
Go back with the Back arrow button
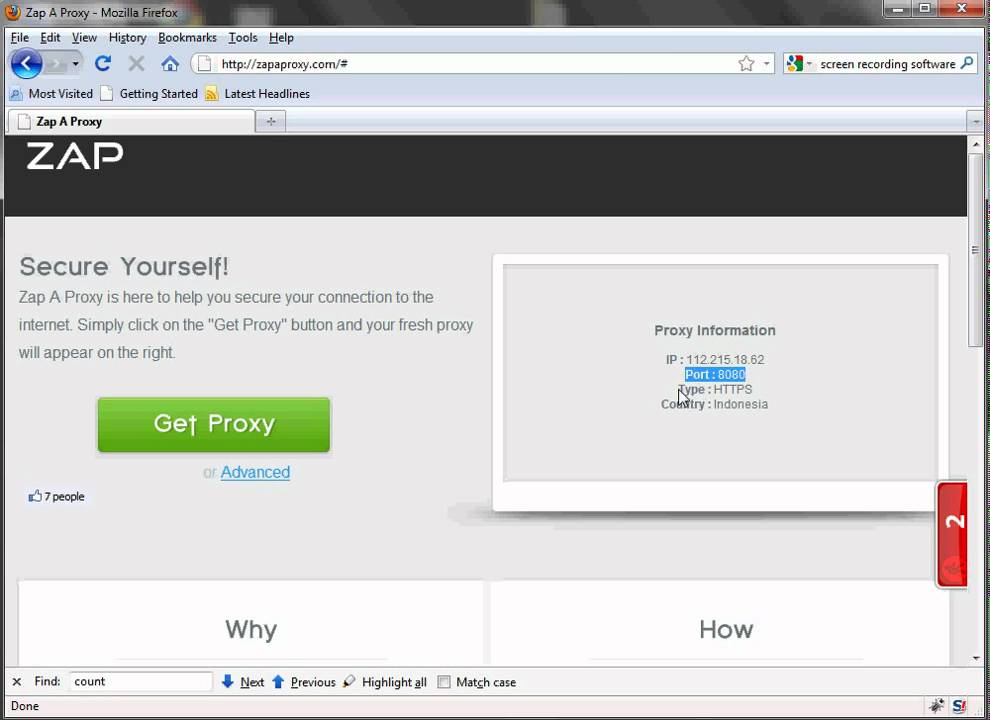coord(26,64)
